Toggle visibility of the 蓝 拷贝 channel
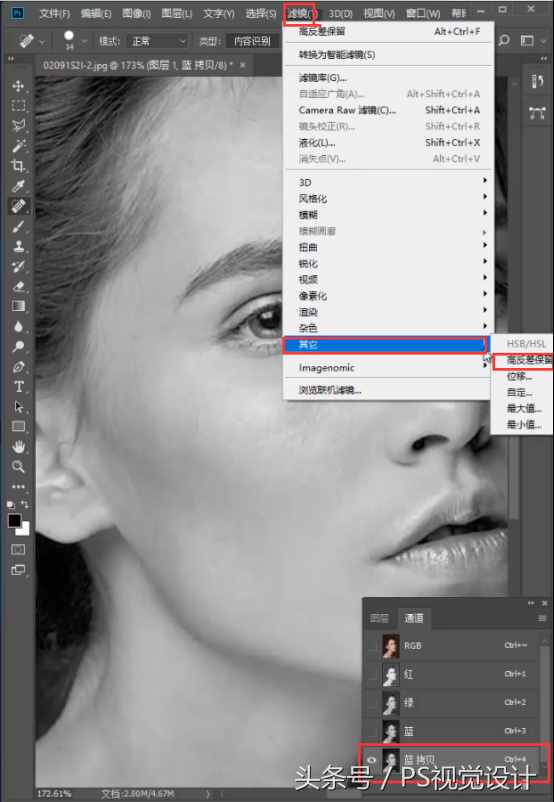The image size is (554, 802). [x=372, y=760]
